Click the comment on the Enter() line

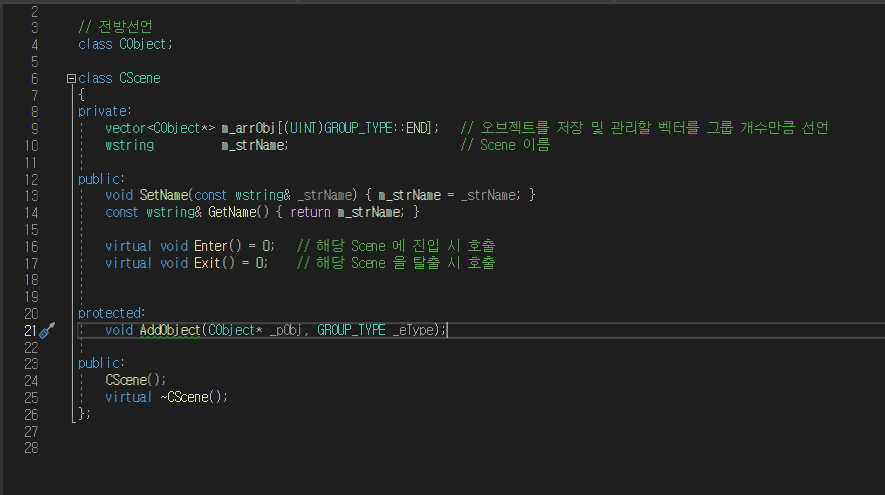(x=396, y=246)
